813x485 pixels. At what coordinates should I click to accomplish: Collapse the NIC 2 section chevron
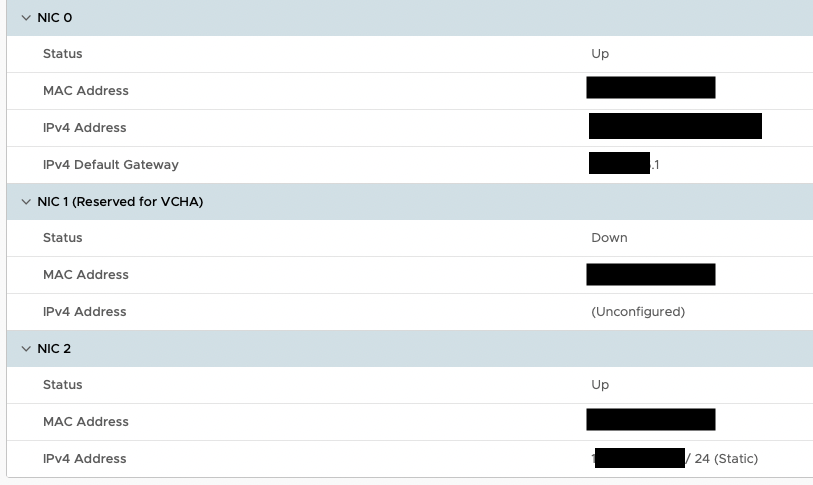(26, 349)
